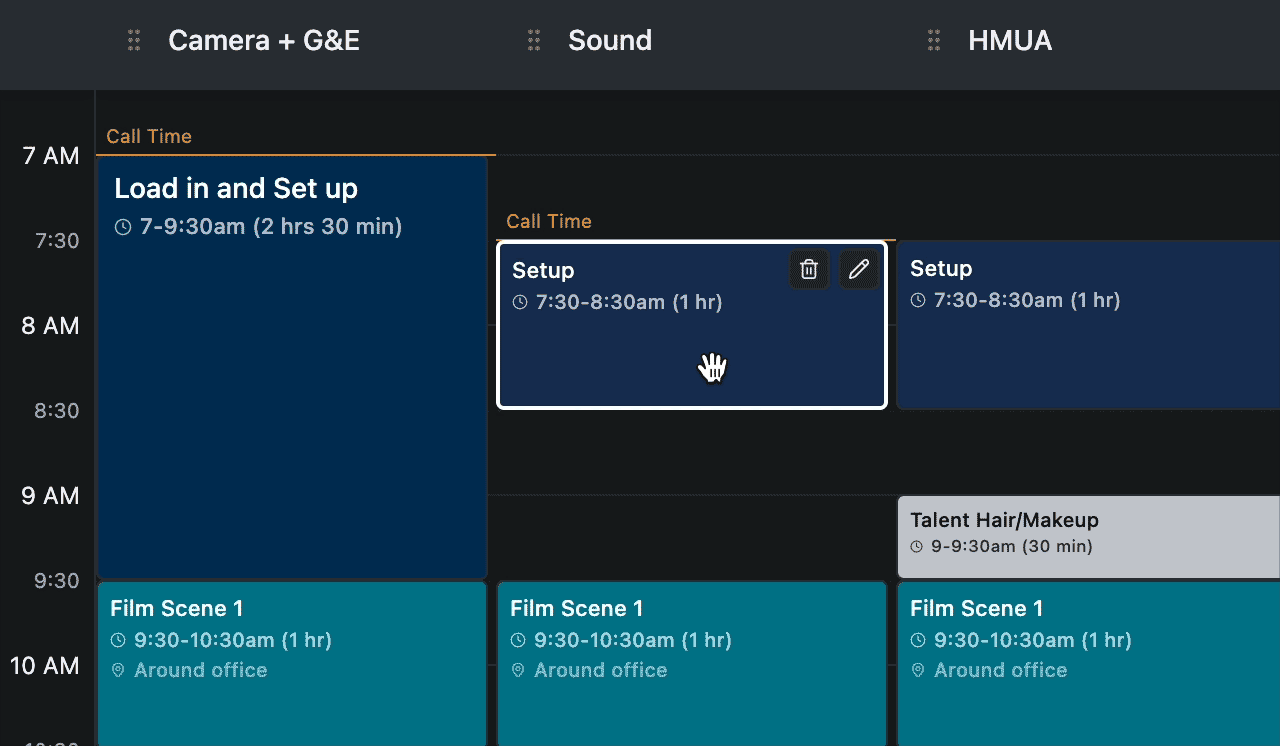Select the Sound column header
The height and width of the screenshot is (746, 1280).
[610, 41]
